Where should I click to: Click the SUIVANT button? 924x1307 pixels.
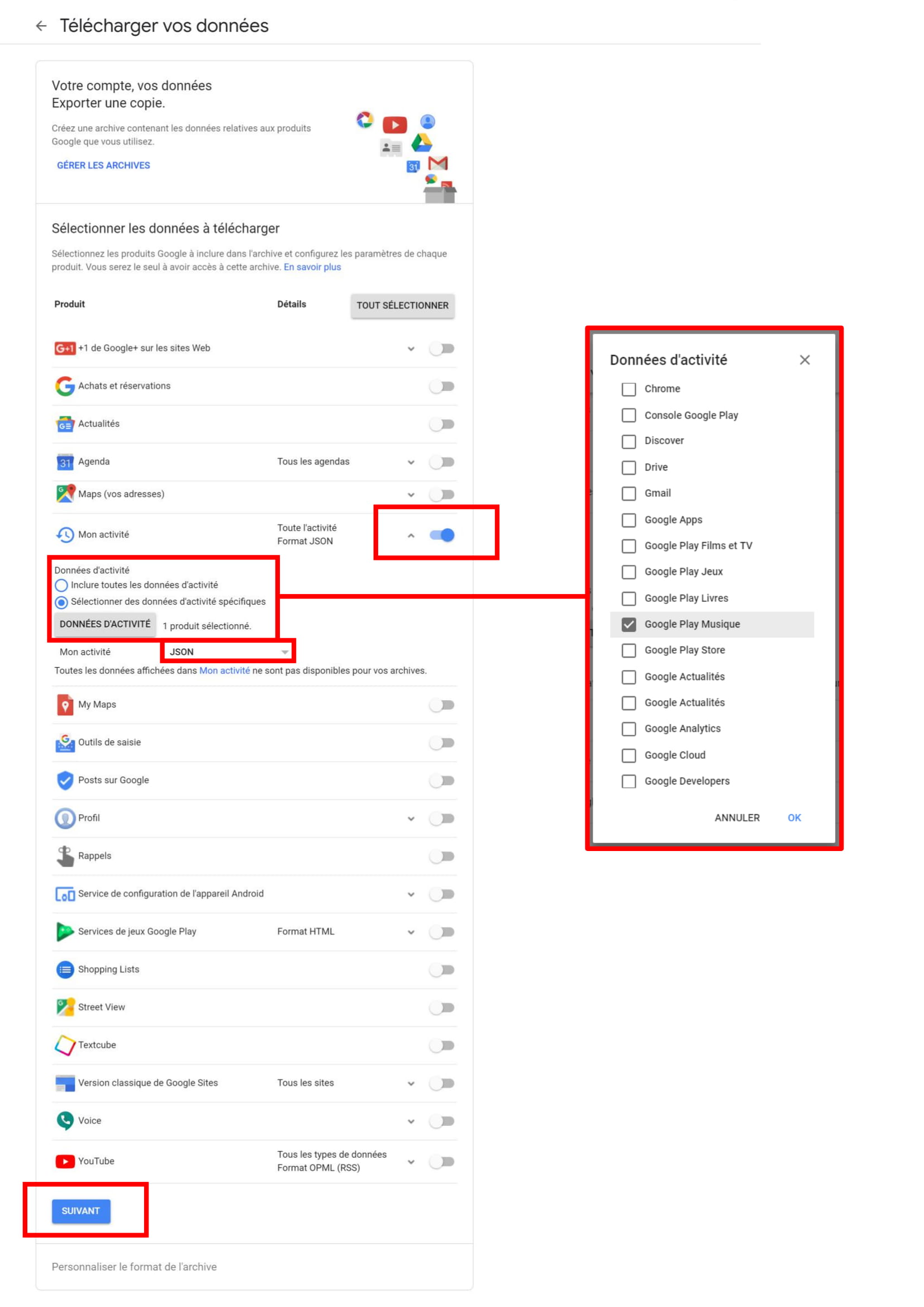81,1211
